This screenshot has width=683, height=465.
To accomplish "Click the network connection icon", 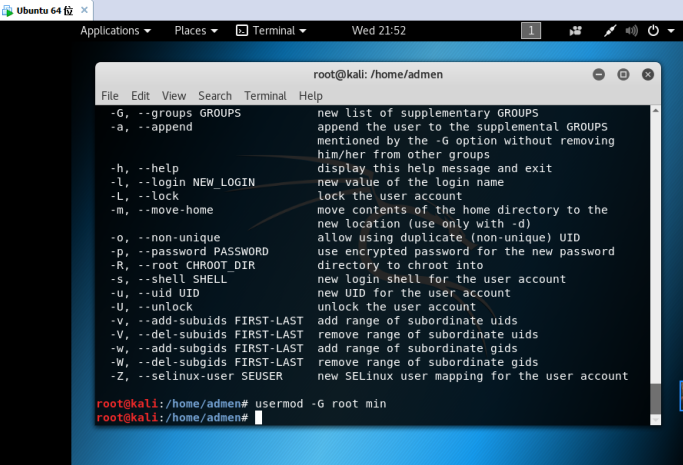I will click(x=610, y=30).
